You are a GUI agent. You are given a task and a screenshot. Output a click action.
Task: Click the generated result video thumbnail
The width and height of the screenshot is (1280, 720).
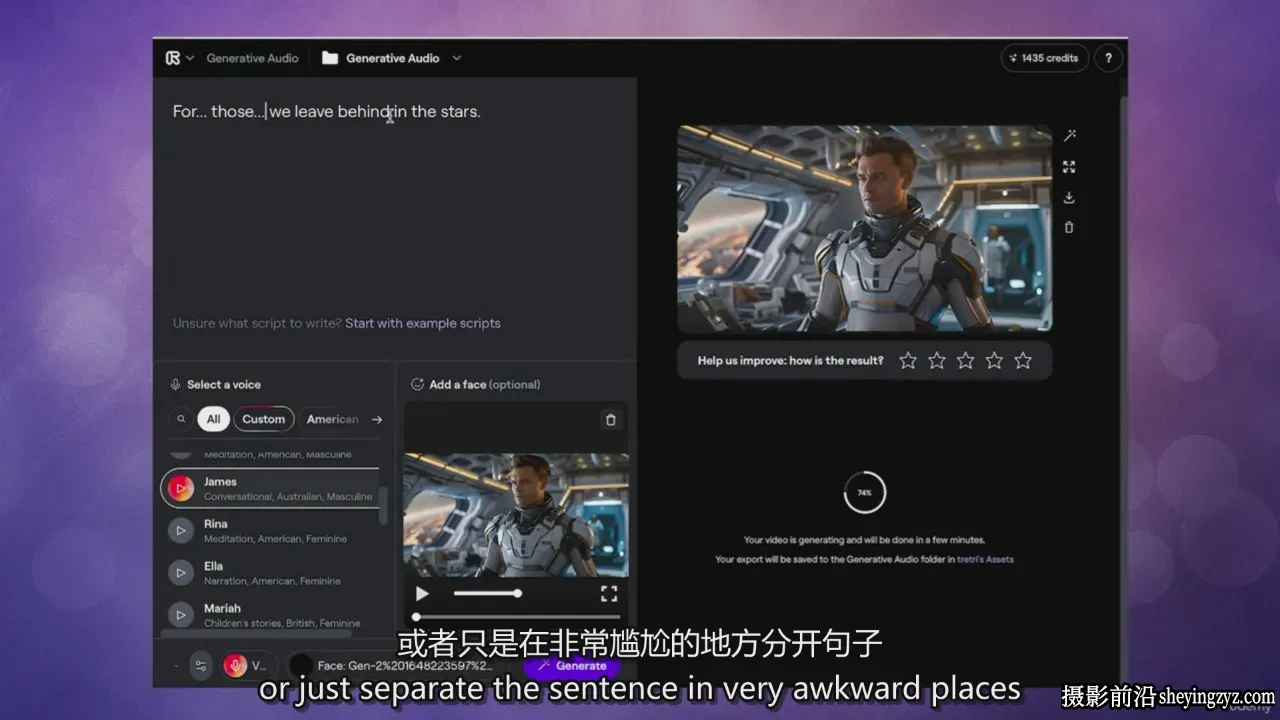865,229
